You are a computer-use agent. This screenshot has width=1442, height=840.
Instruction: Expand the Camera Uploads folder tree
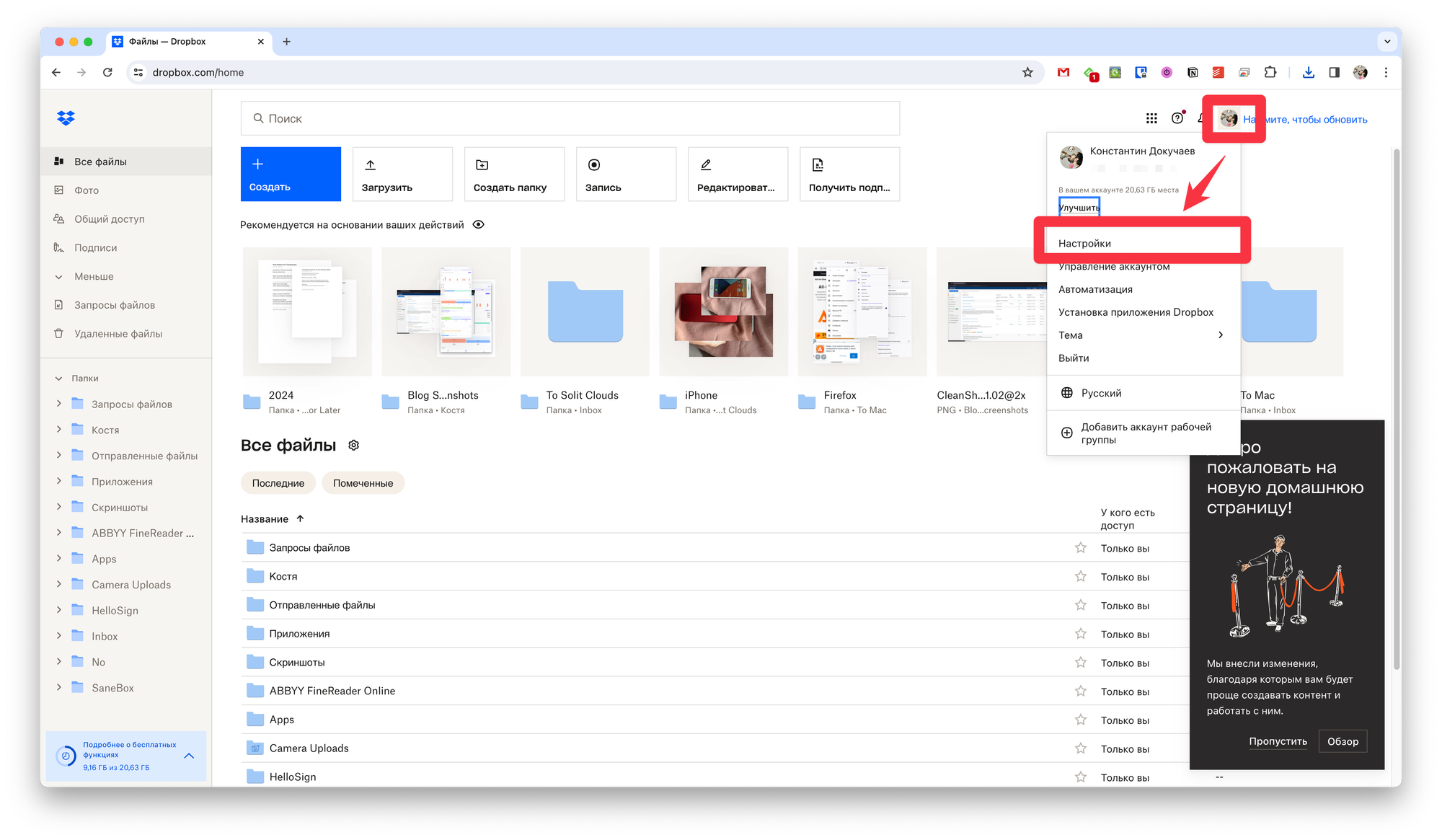[x=59, y=584]
